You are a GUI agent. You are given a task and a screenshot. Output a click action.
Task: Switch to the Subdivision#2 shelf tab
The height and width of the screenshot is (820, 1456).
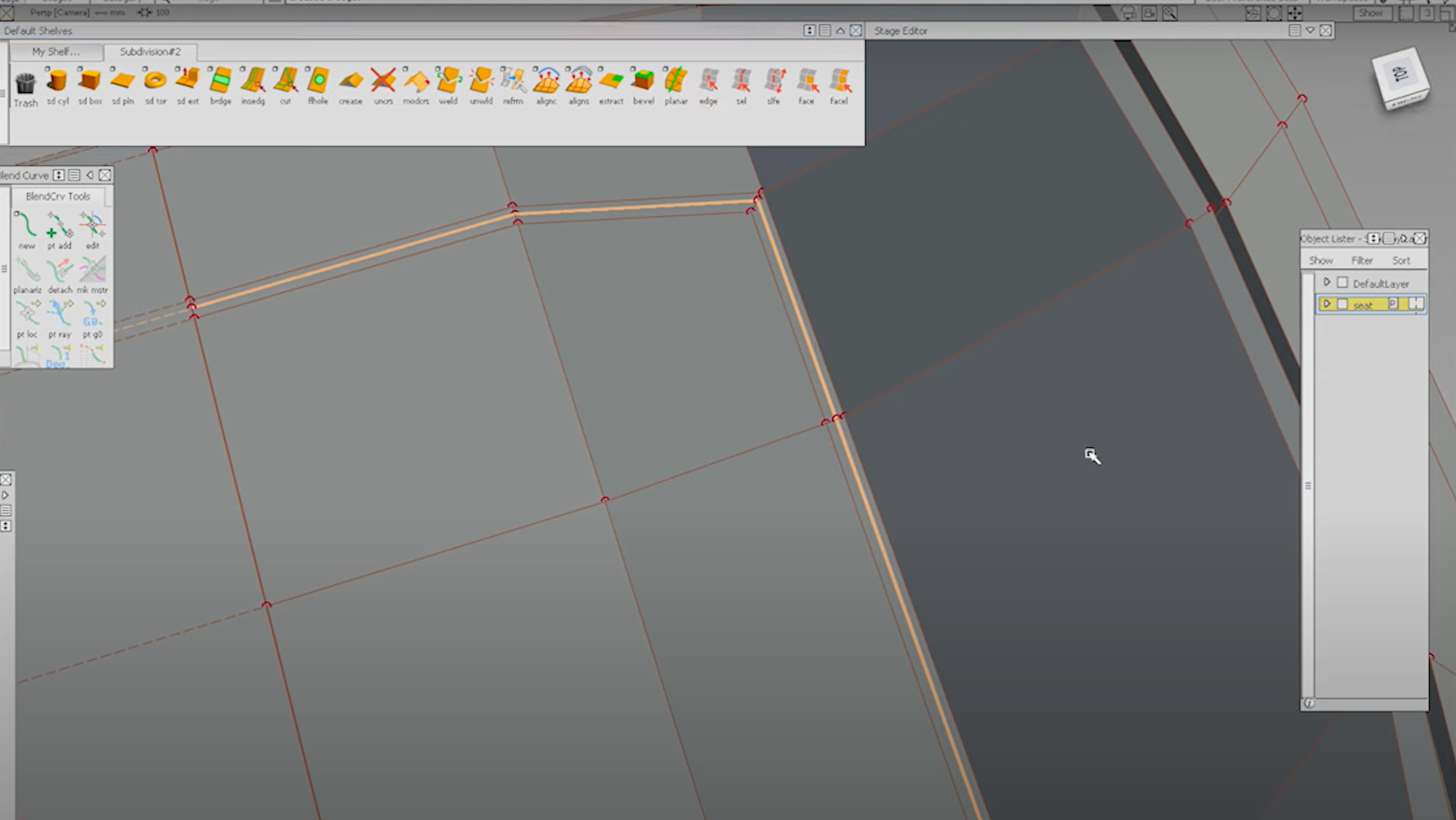tap(151, 52)
